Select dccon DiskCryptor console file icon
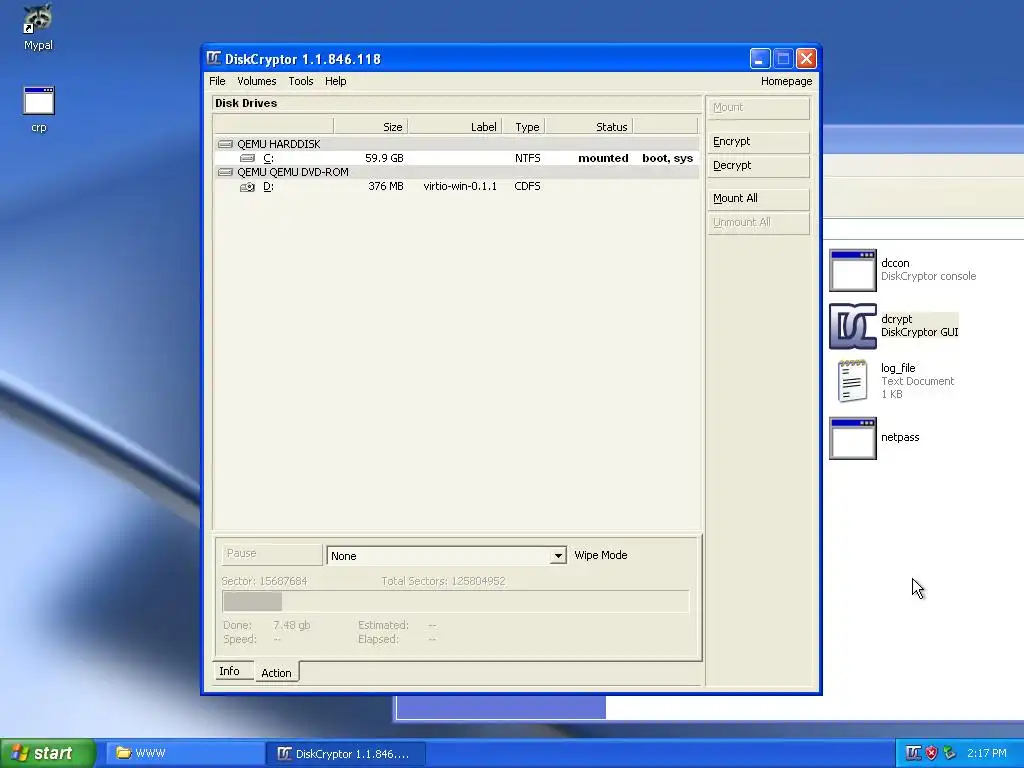 coord(852,270)
